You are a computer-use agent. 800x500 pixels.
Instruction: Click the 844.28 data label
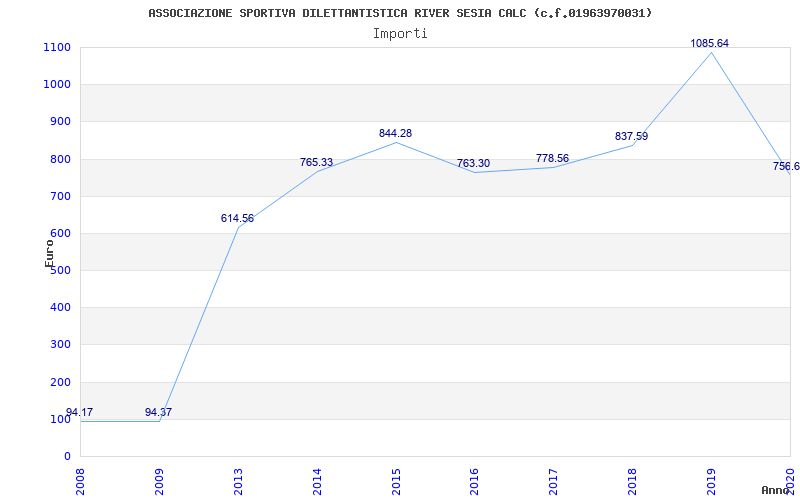point(395,133)
